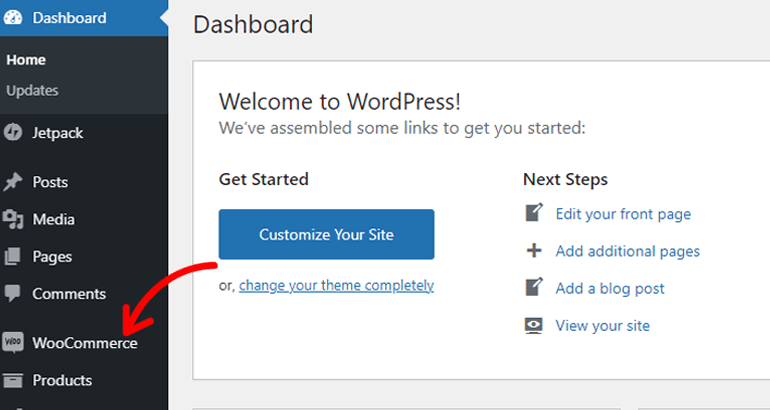Image resolution: width=770 pixels, height=410 pixels.
Task: Click the Pages icon in sidebar
Action: 13,257
